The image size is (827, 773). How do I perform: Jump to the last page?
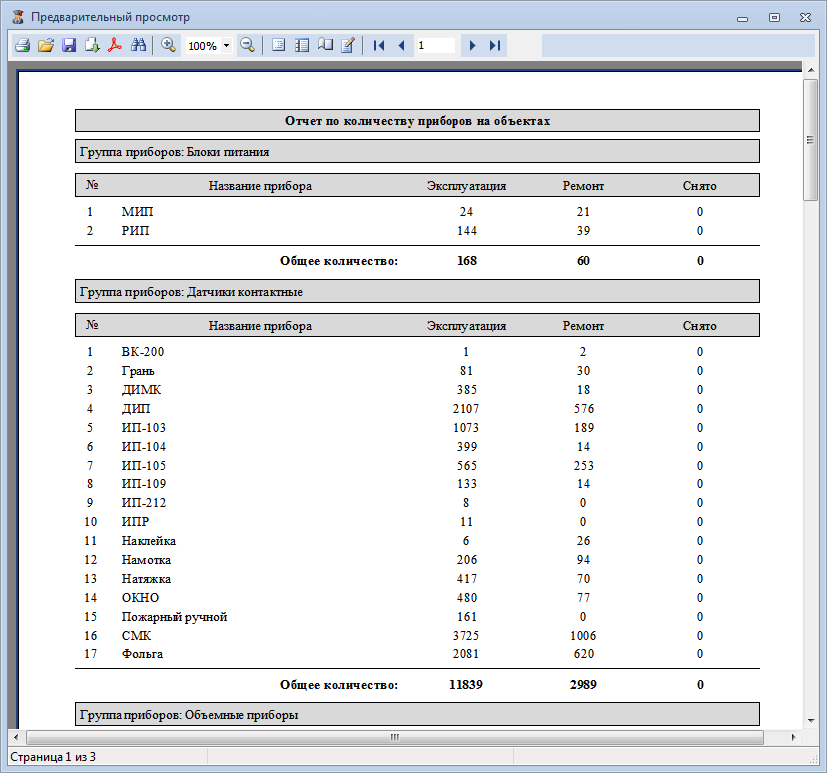click(495, 46)
